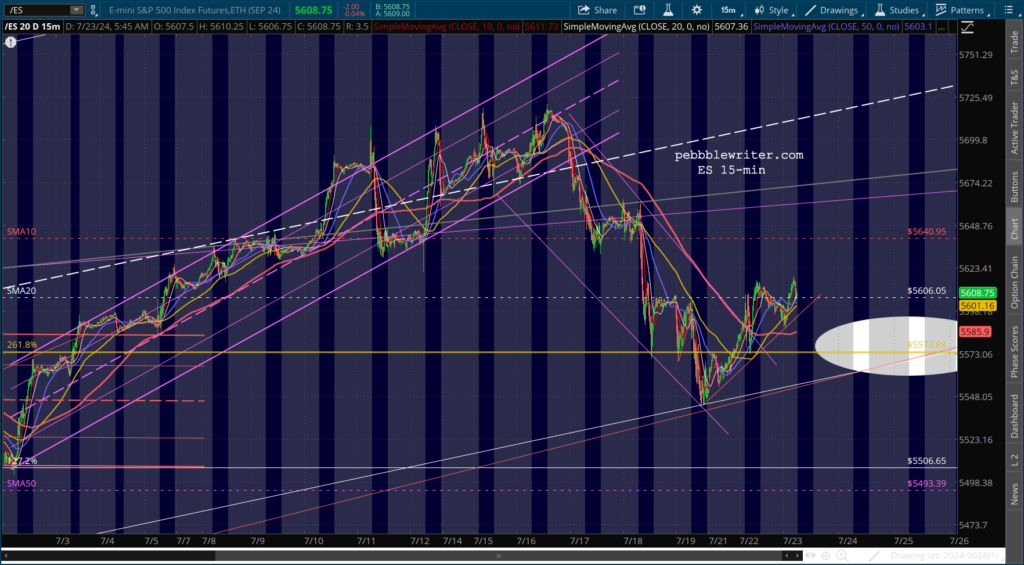
Task: Click the horizontal scrollbar thumb
Action: [500, 555]
